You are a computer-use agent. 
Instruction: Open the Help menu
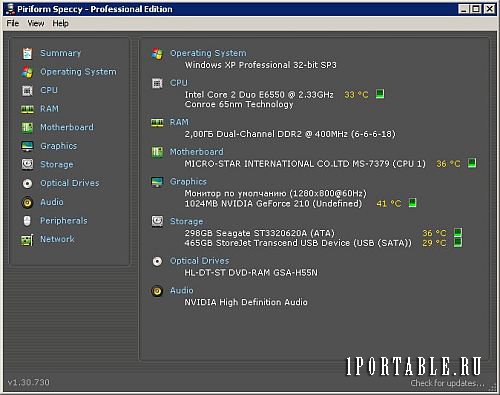click(60, 23)
